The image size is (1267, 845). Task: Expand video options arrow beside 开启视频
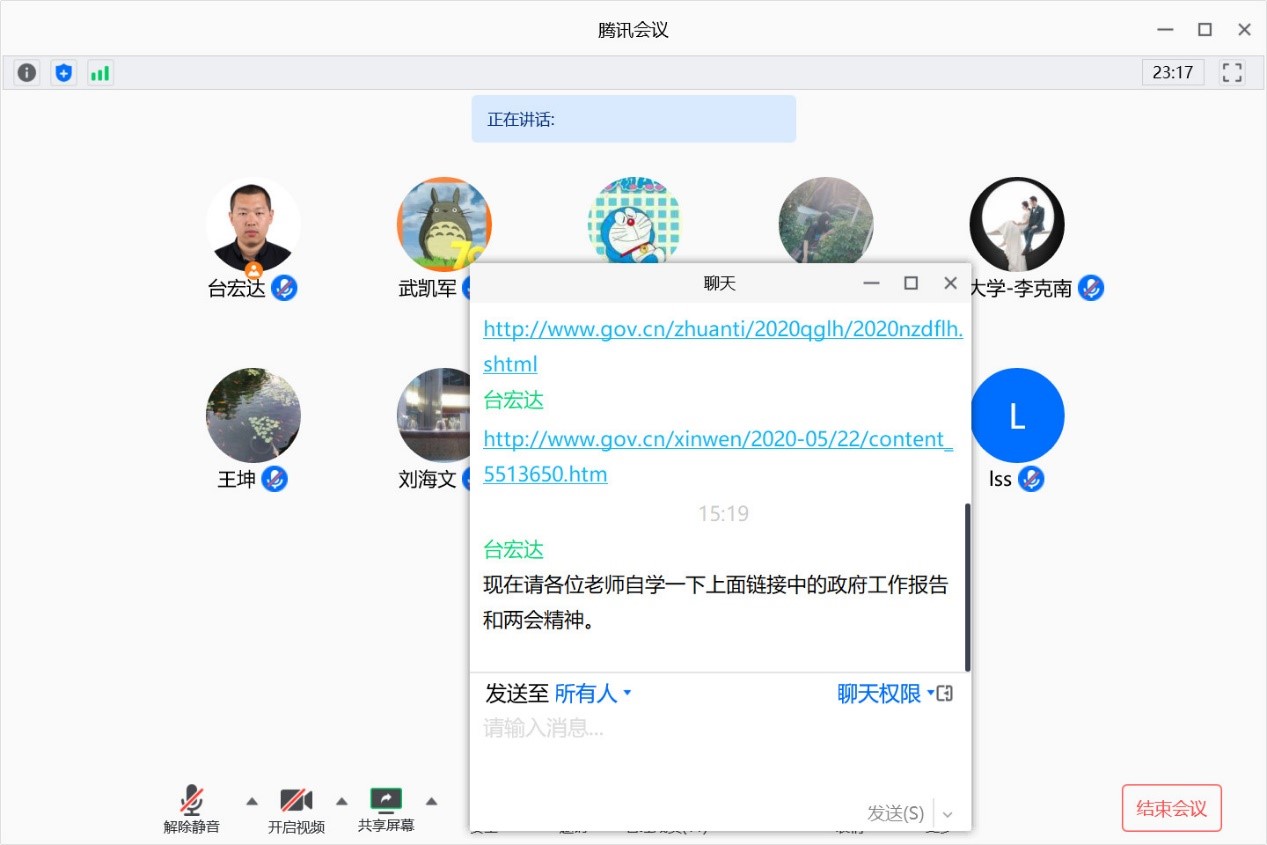[342, 800]
